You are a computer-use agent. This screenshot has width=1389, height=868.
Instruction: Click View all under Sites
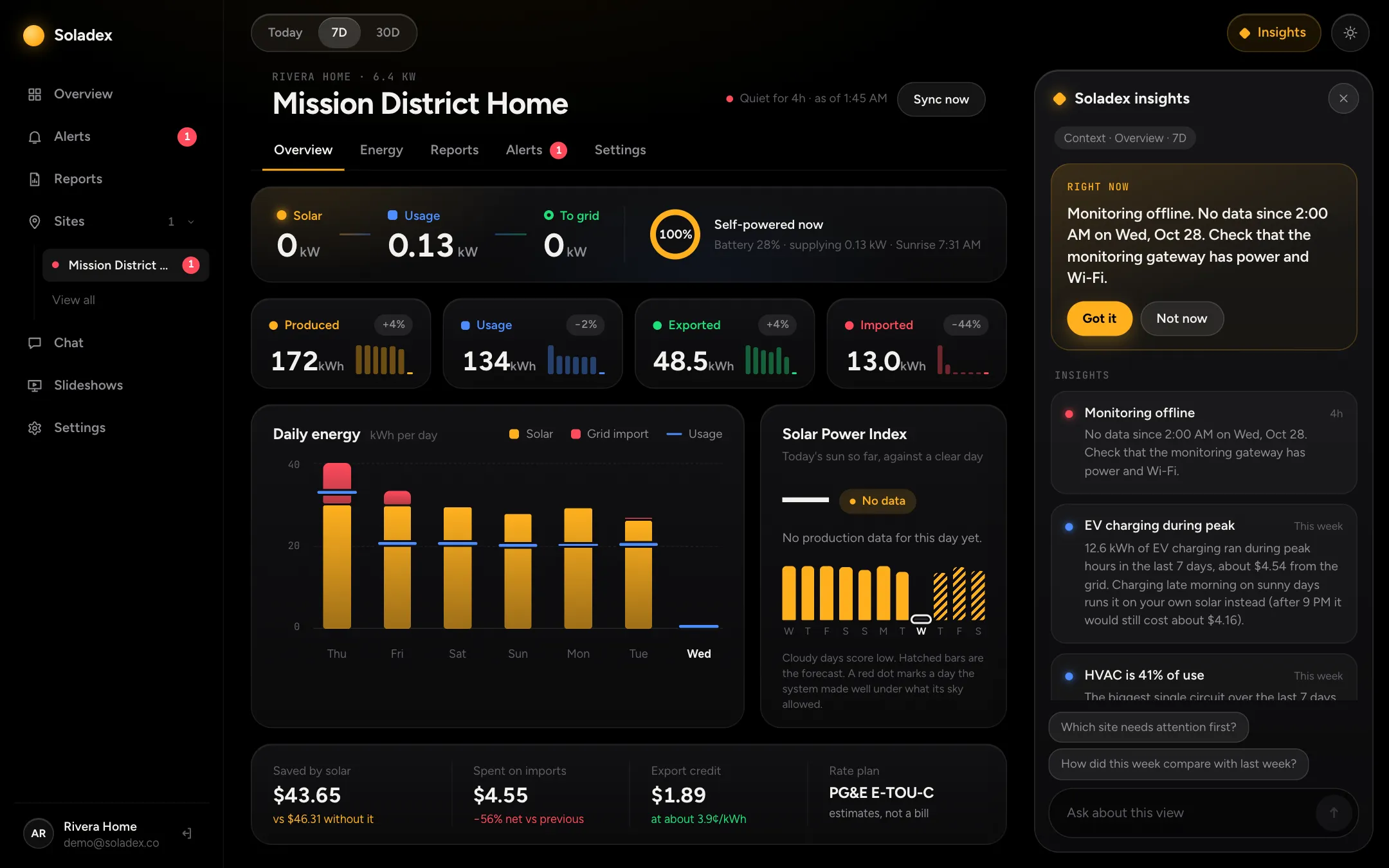click(x=73, y=300)
